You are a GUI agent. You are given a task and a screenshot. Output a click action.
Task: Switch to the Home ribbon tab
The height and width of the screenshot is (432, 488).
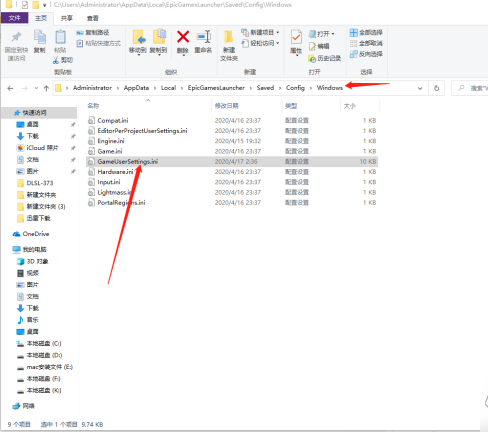(41, 18)
